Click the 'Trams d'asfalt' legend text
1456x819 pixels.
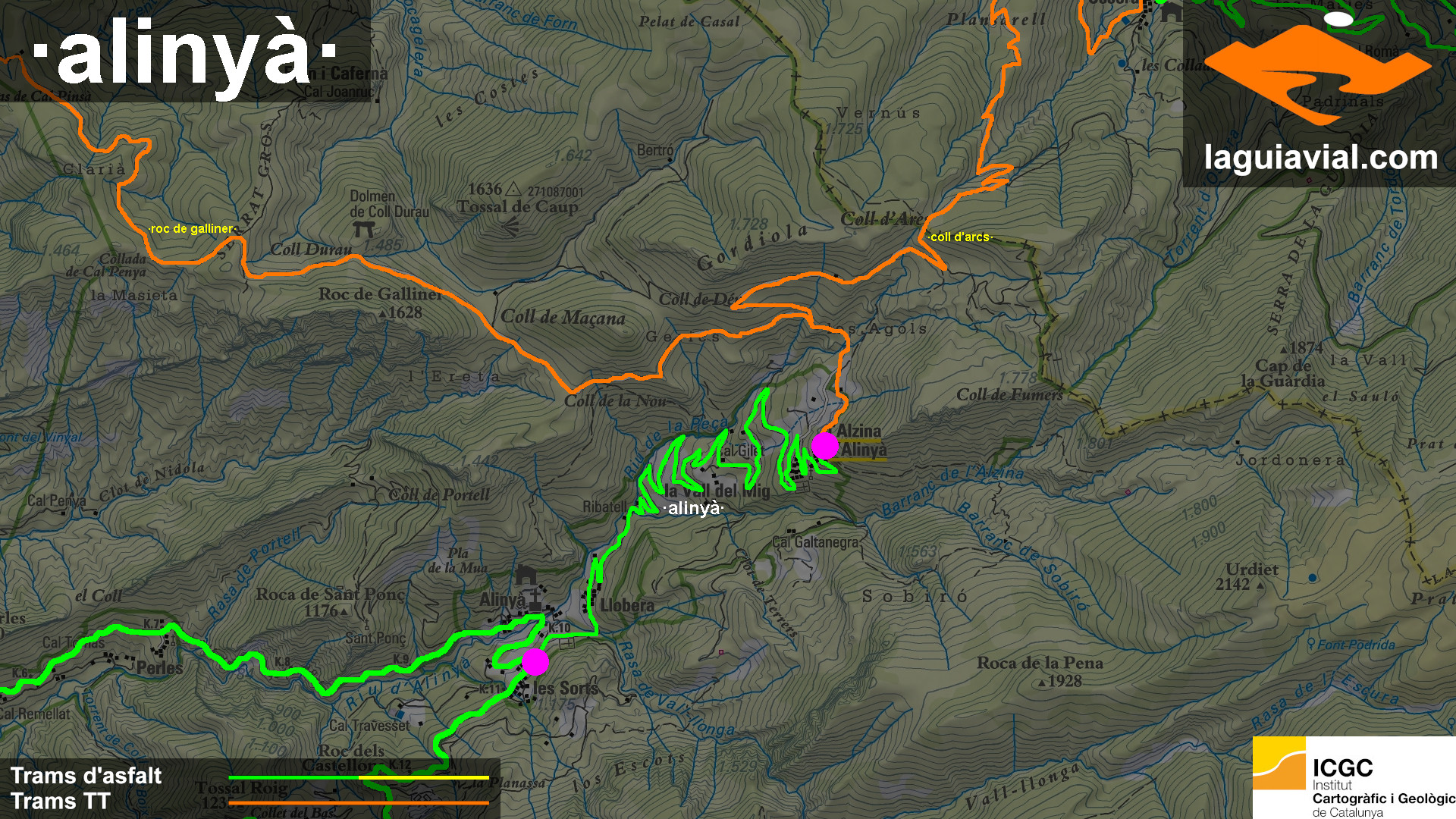tap(86, 776)
